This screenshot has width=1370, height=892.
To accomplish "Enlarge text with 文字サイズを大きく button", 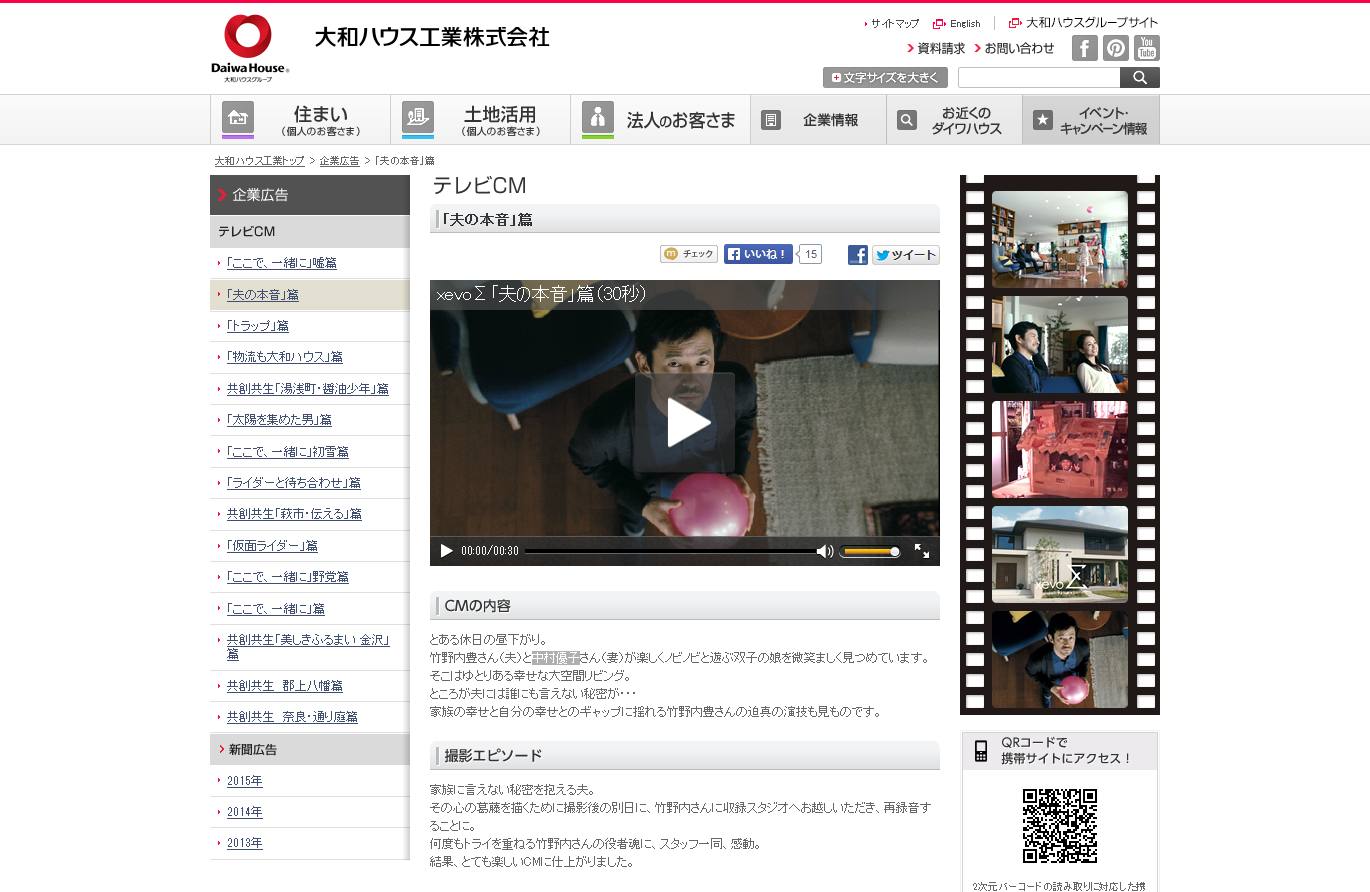I will (885, 77).
